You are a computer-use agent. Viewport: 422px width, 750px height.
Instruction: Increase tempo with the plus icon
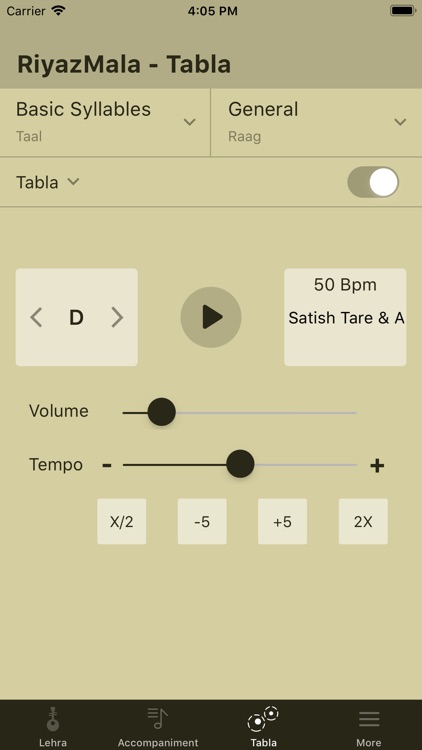(x=377, y=465)
